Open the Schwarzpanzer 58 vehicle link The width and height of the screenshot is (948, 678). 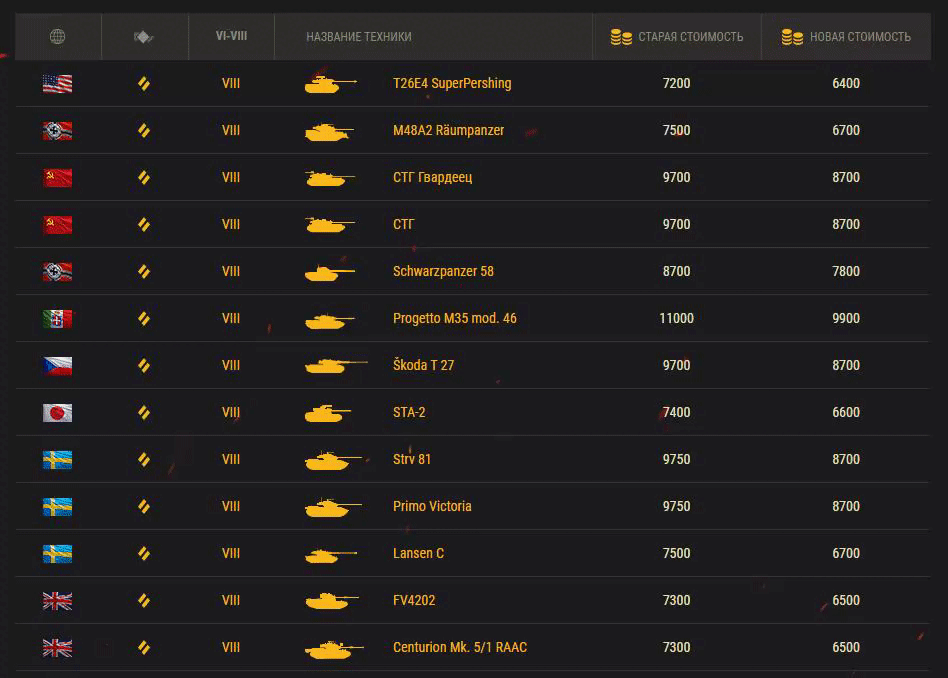pos(443,272)
